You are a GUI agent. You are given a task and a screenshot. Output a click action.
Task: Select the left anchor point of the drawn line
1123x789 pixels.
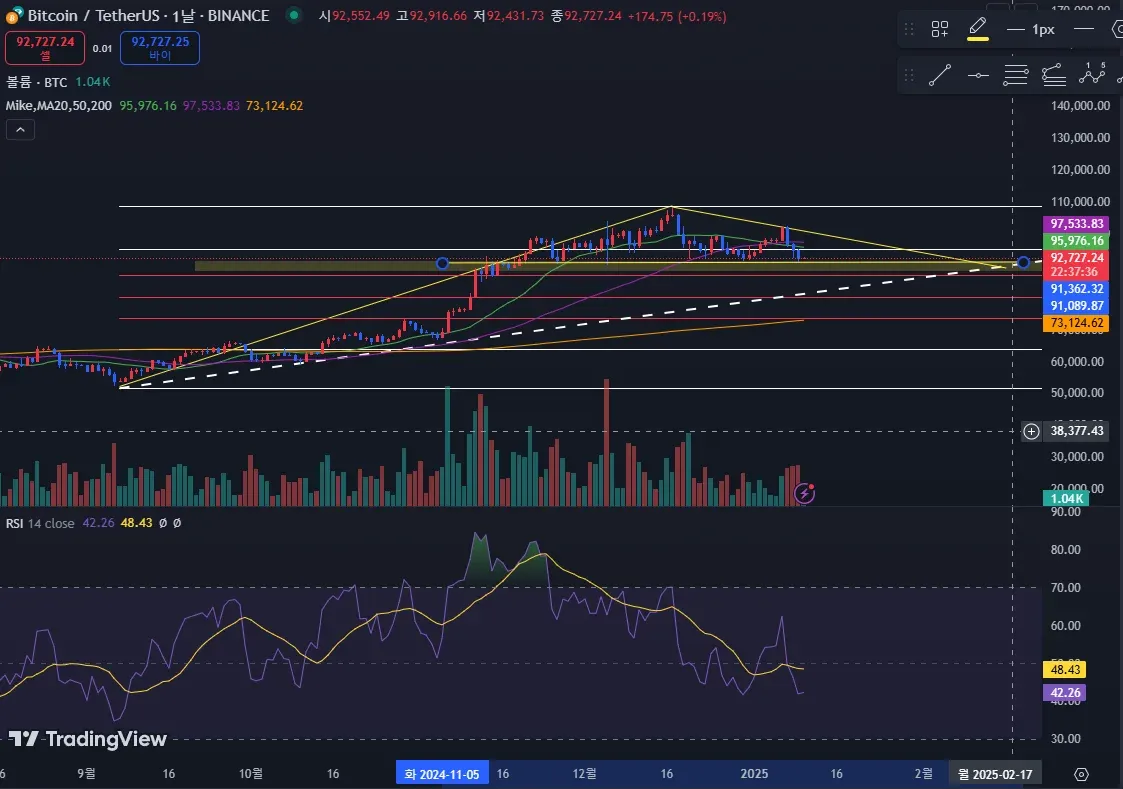(443, 263)
